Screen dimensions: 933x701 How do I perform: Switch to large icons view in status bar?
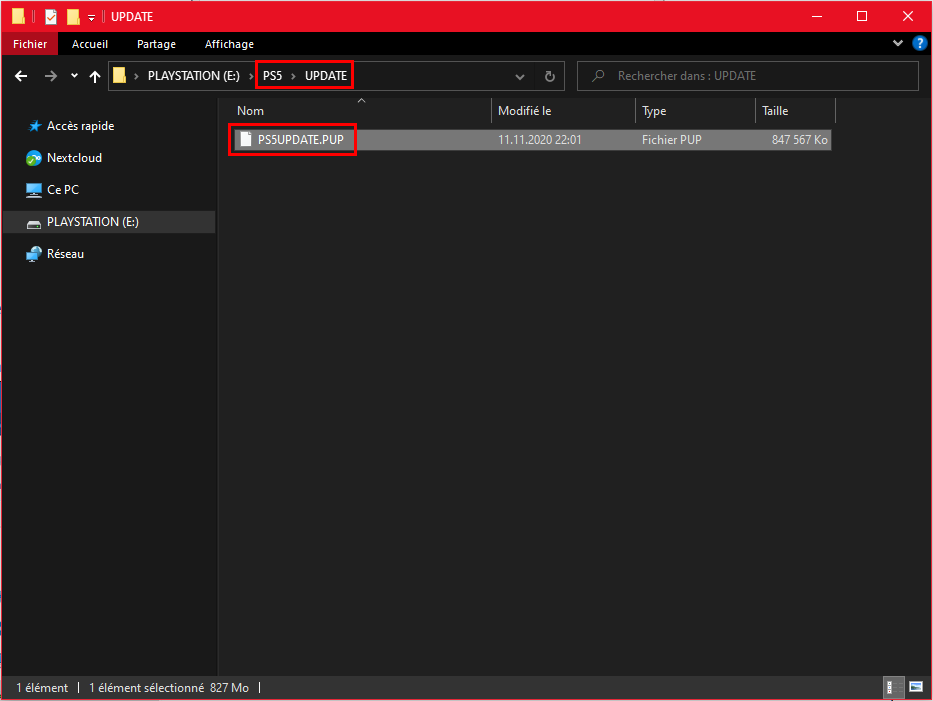(916, 688)
